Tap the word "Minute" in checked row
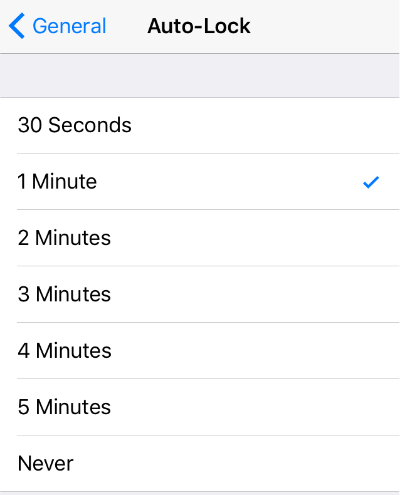400x495 pixels. [x=64, y=182]
